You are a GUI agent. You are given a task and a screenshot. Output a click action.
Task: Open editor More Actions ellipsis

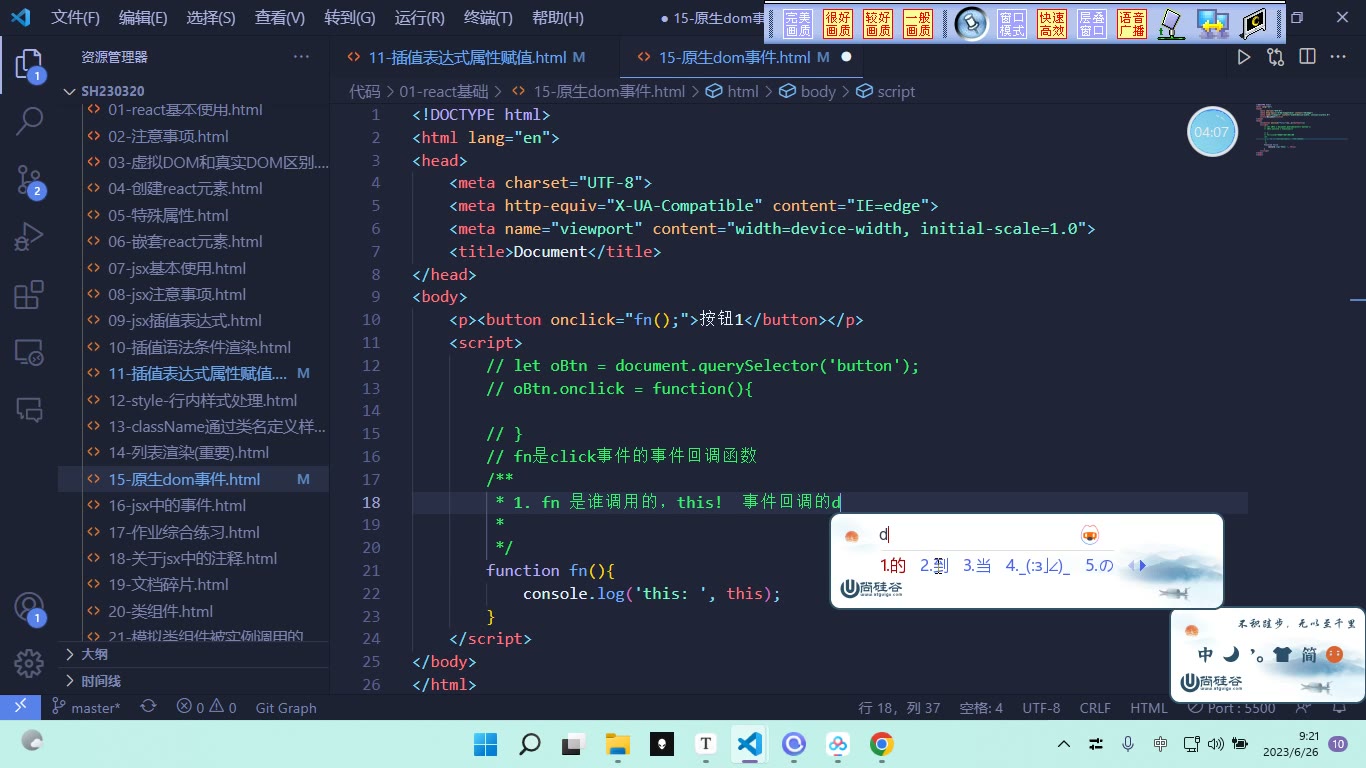(1338, 57)
